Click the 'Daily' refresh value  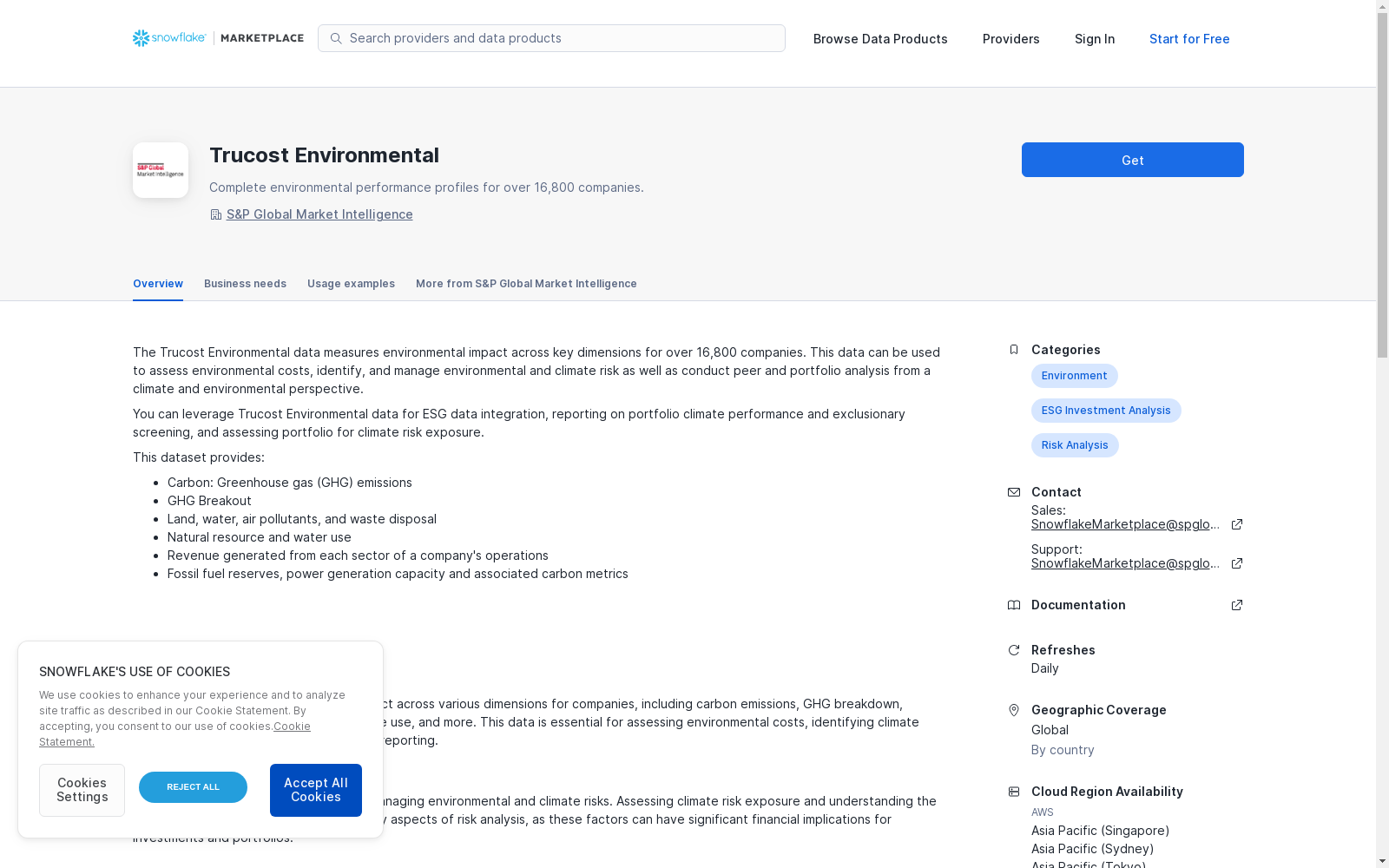pyautogui.click(x=1044, y=668)
